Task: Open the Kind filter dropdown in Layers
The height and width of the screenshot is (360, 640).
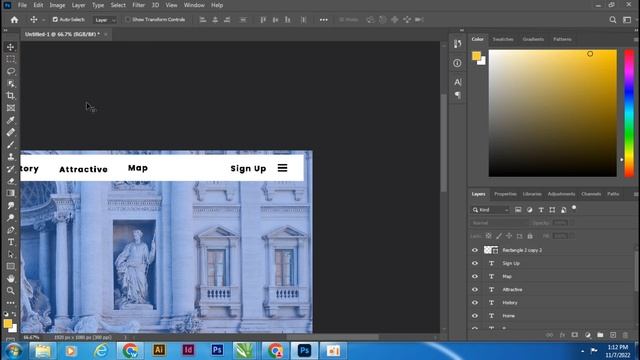Action: pos(491,210)
